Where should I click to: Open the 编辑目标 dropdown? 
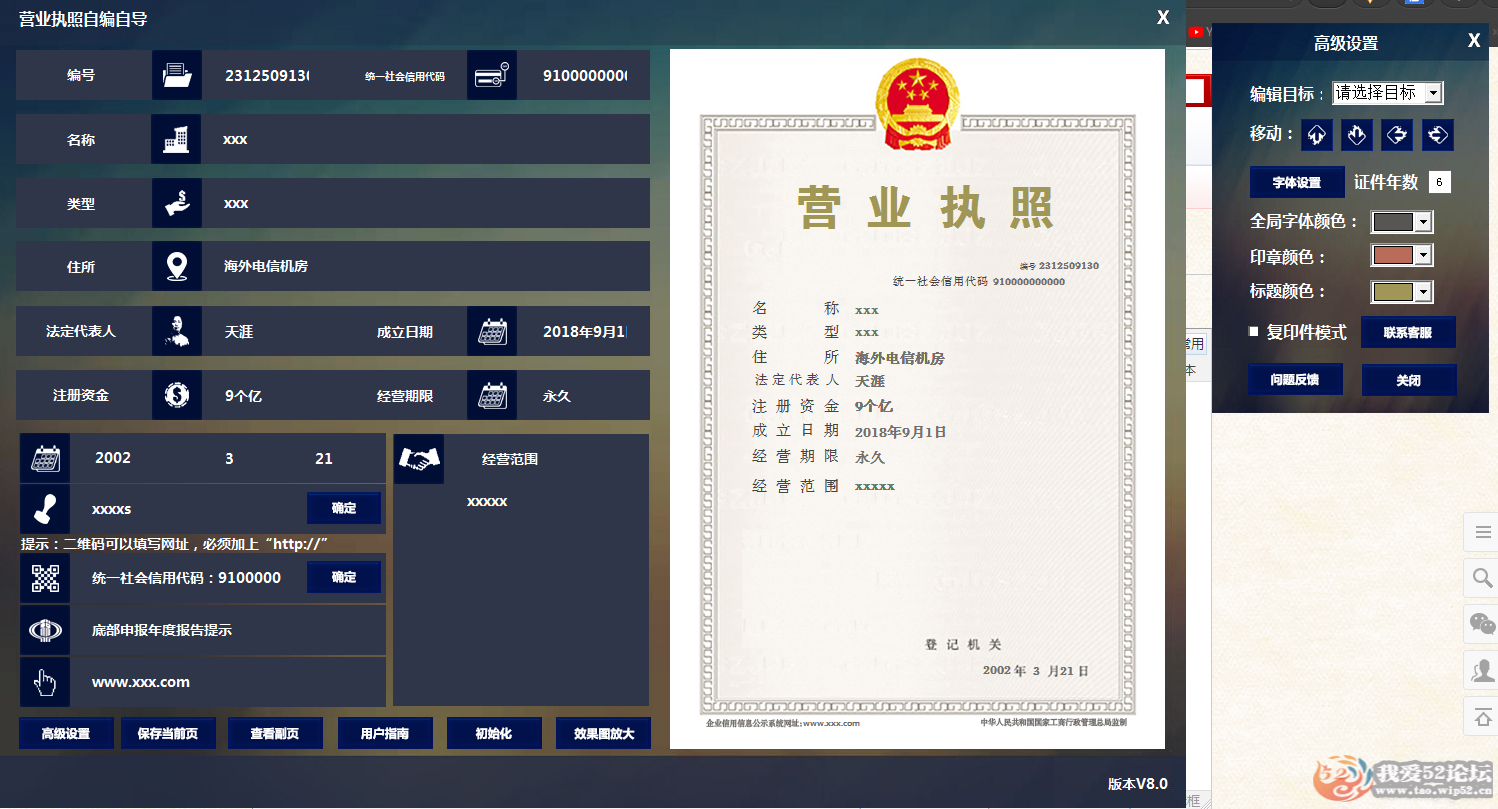coord(1388,93)
